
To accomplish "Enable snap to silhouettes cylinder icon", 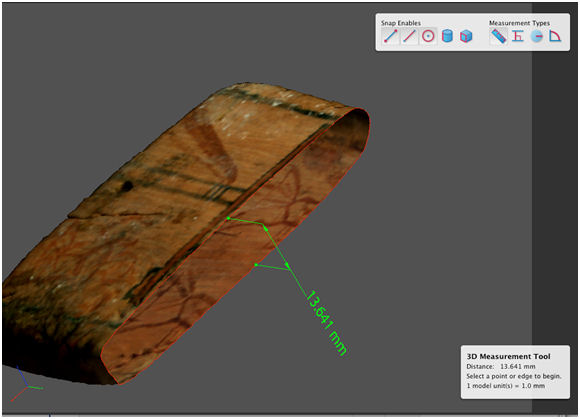I will 447,36.
